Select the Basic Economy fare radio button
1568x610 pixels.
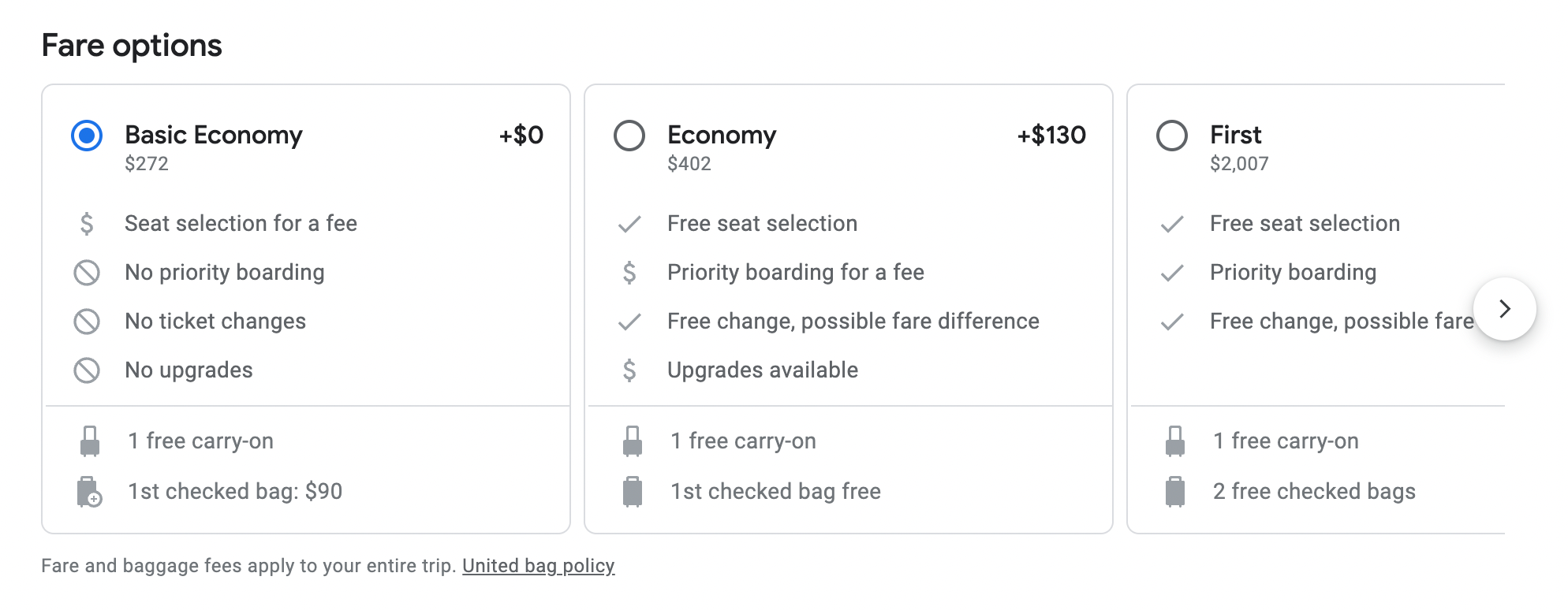87,136
